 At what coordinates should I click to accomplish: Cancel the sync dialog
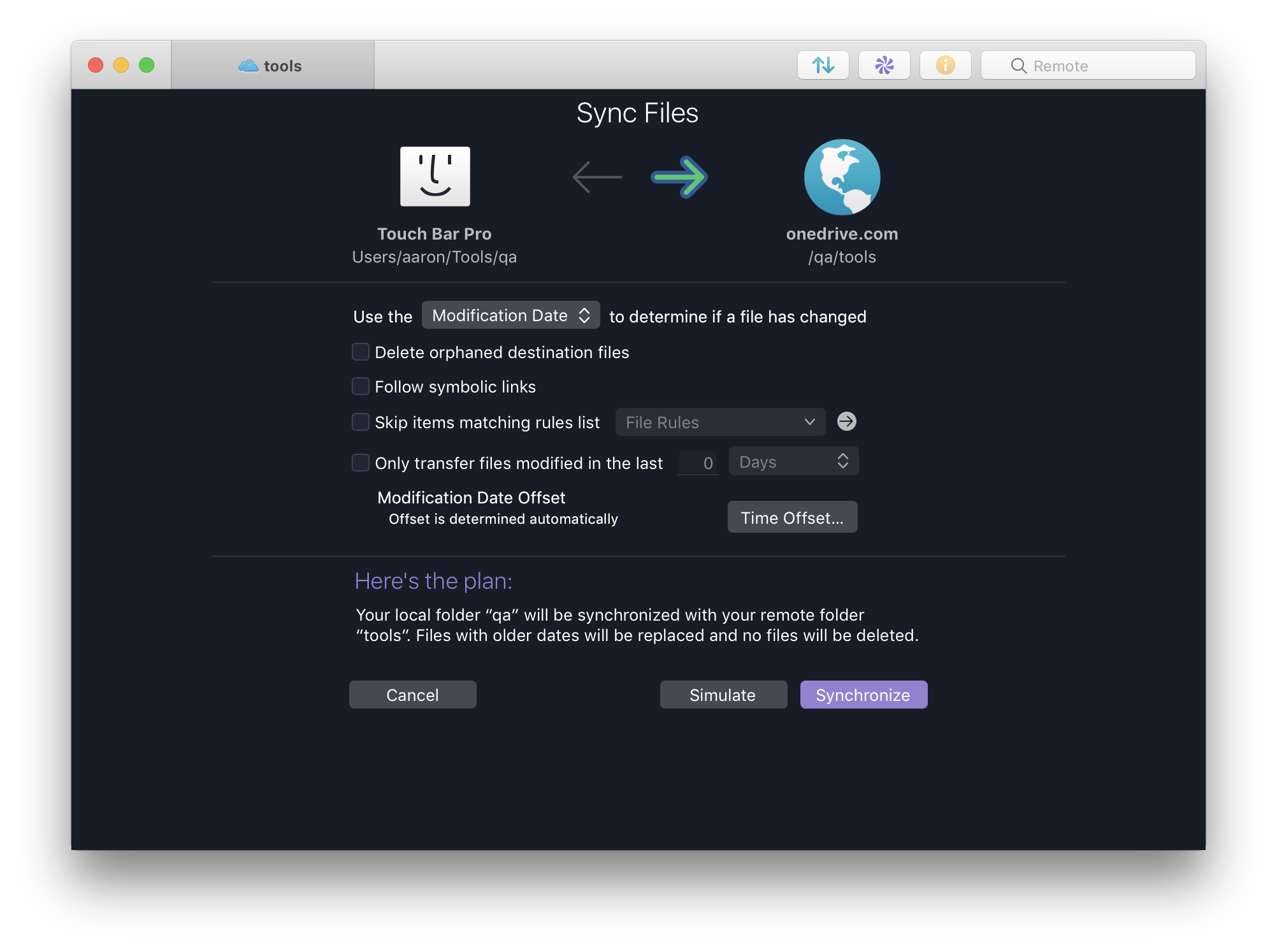[412, 695]
